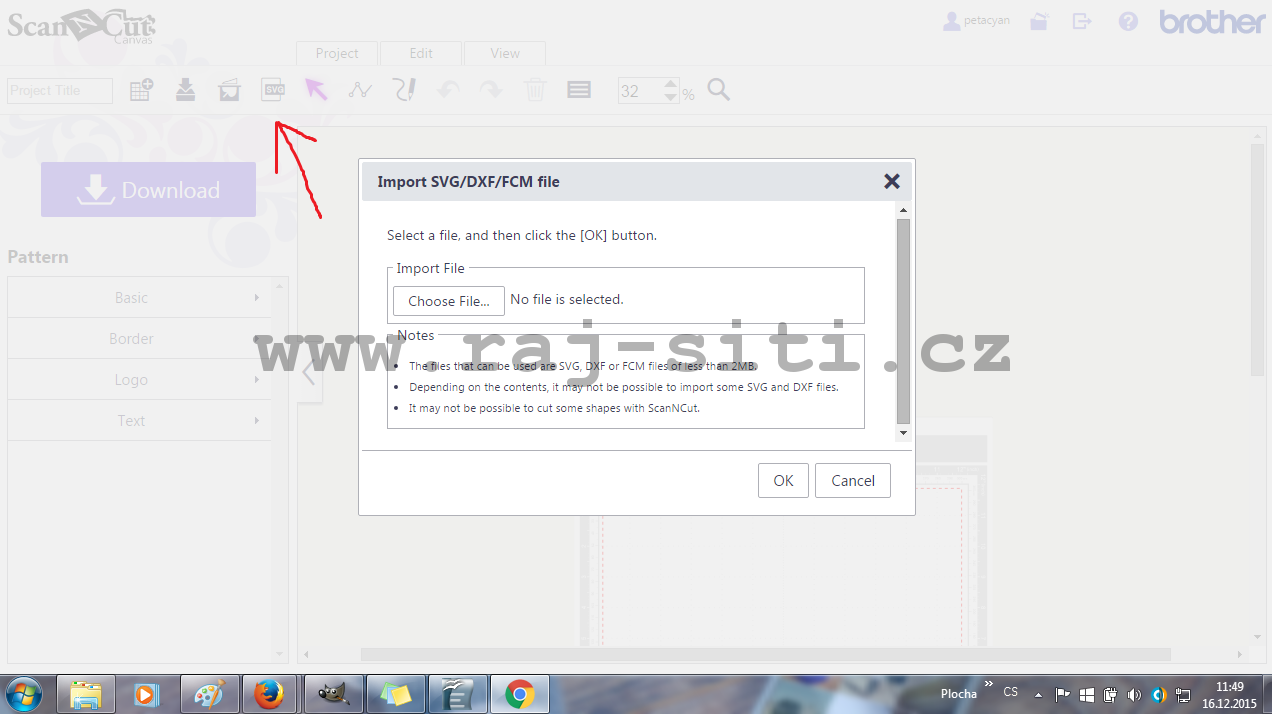Click the Project Title input field
The image size is (1272, 714).
60,91
